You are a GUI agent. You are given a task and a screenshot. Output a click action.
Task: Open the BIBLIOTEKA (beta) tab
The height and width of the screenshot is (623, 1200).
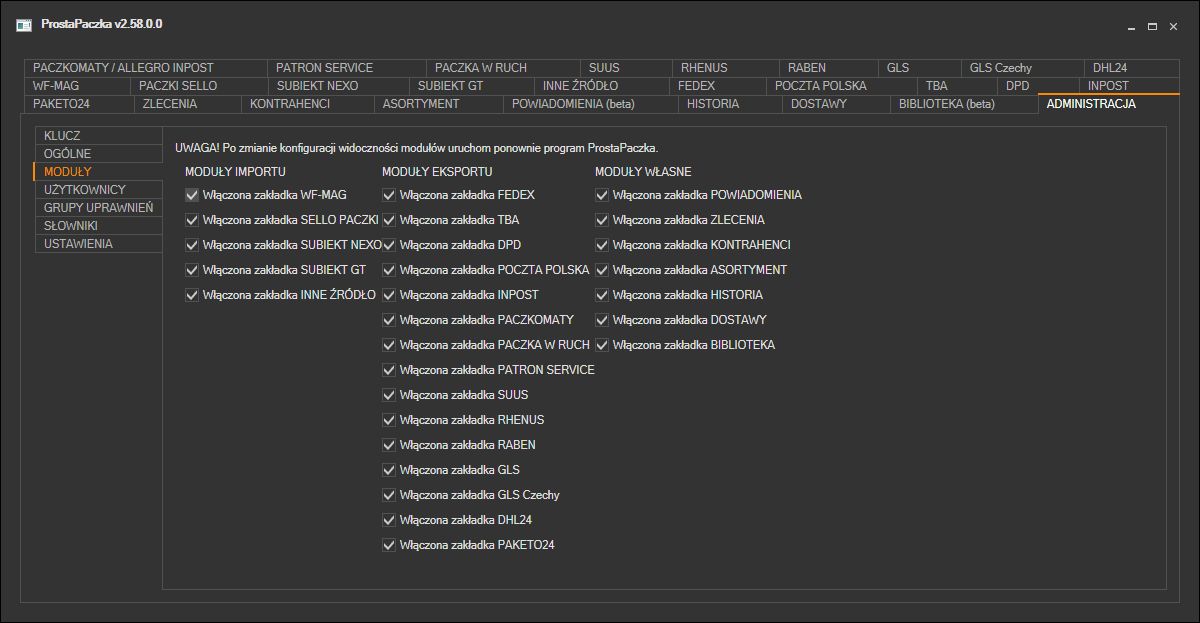[x=964, y=104]
